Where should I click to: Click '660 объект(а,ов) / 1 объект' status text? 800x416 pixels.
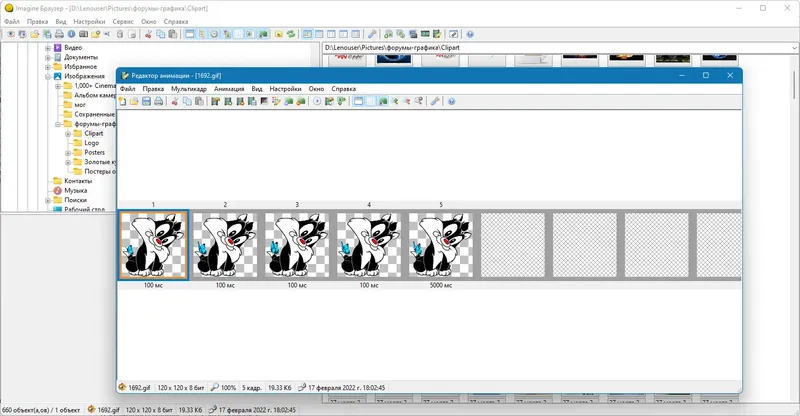coord(41,410)
